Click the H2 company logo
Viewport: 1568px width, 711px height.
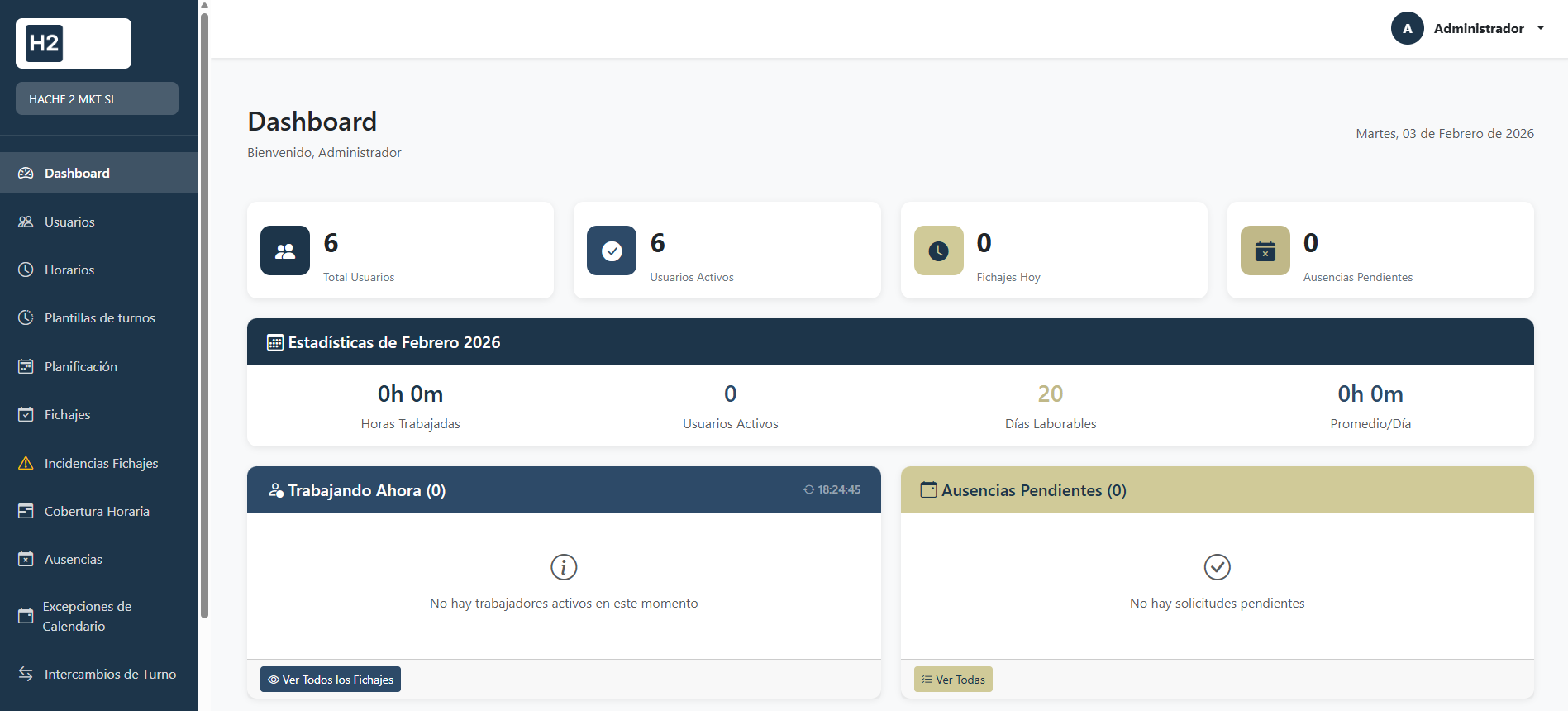coord(73,43)
